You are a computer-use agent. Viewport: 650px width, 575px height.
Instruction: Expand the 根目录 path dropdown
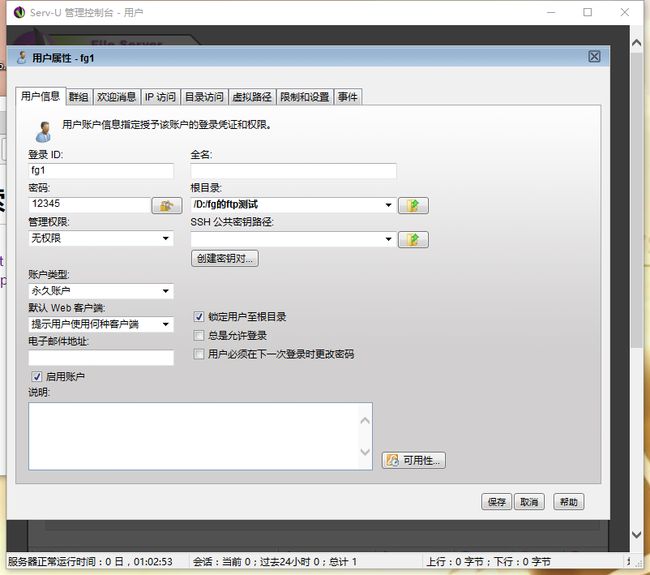coord(388,205)
